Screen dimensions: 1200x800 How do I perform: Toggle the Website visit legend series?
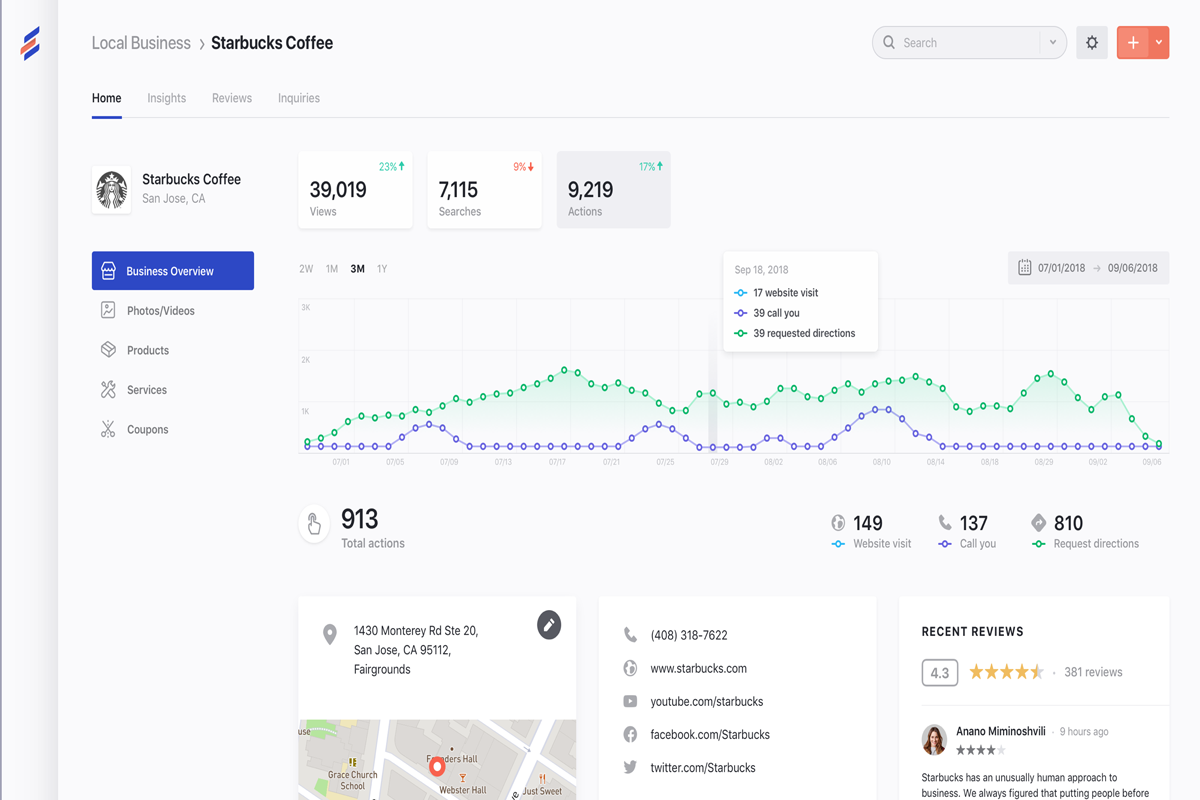[x=870, y=544]
